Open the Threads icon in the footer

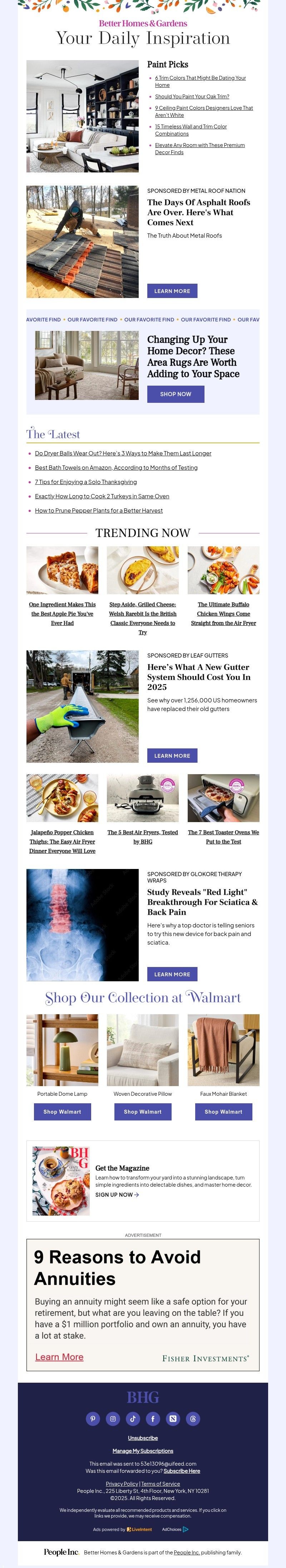193,1419
